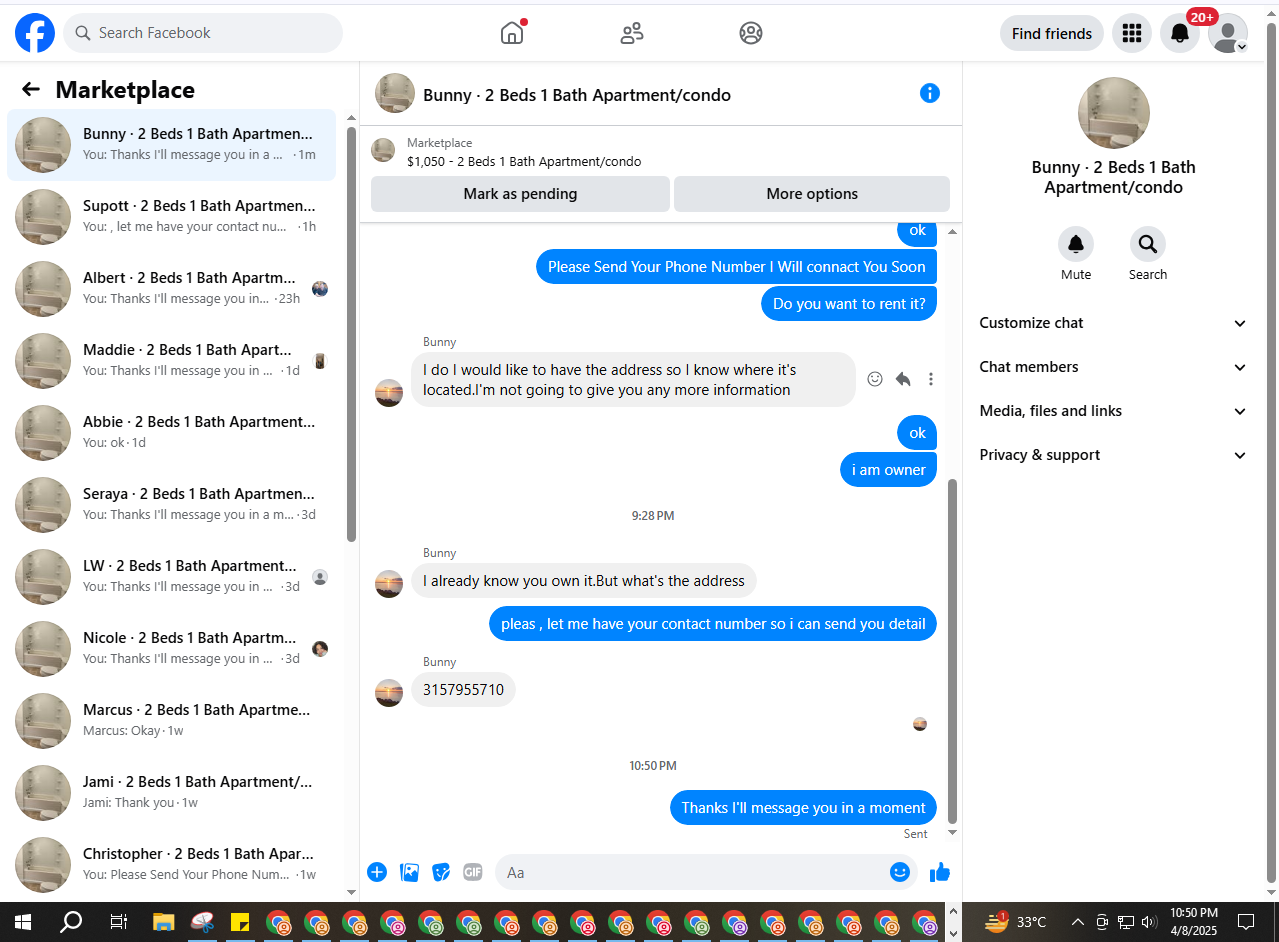The image size is (1279, 942).
Task: Open File Explorer from taskbar
Action: point(164,922)
